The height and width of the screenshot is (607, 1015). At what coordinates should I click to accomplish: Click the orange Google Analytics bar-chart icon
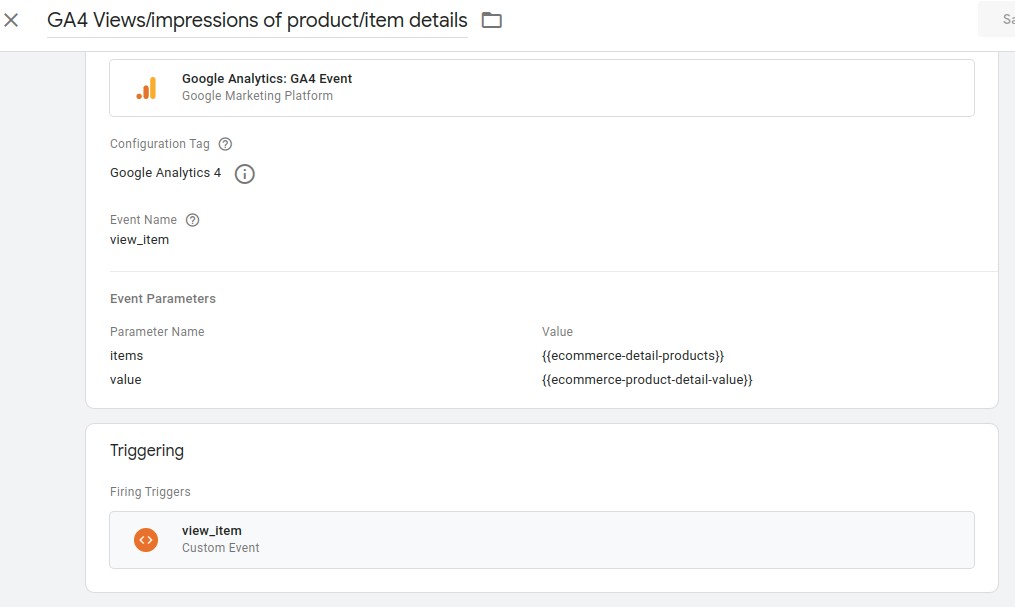(x=146, y=88)
